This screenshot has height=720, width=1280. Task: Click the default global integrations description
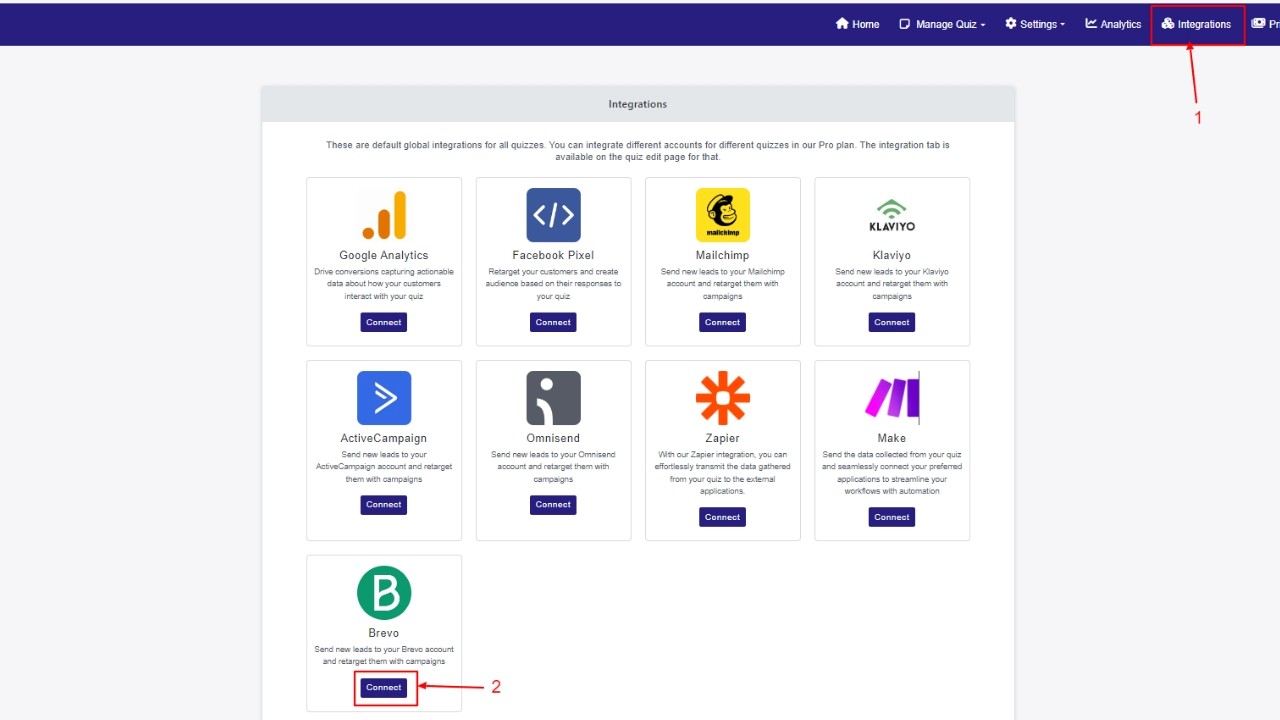click(638, 151)
